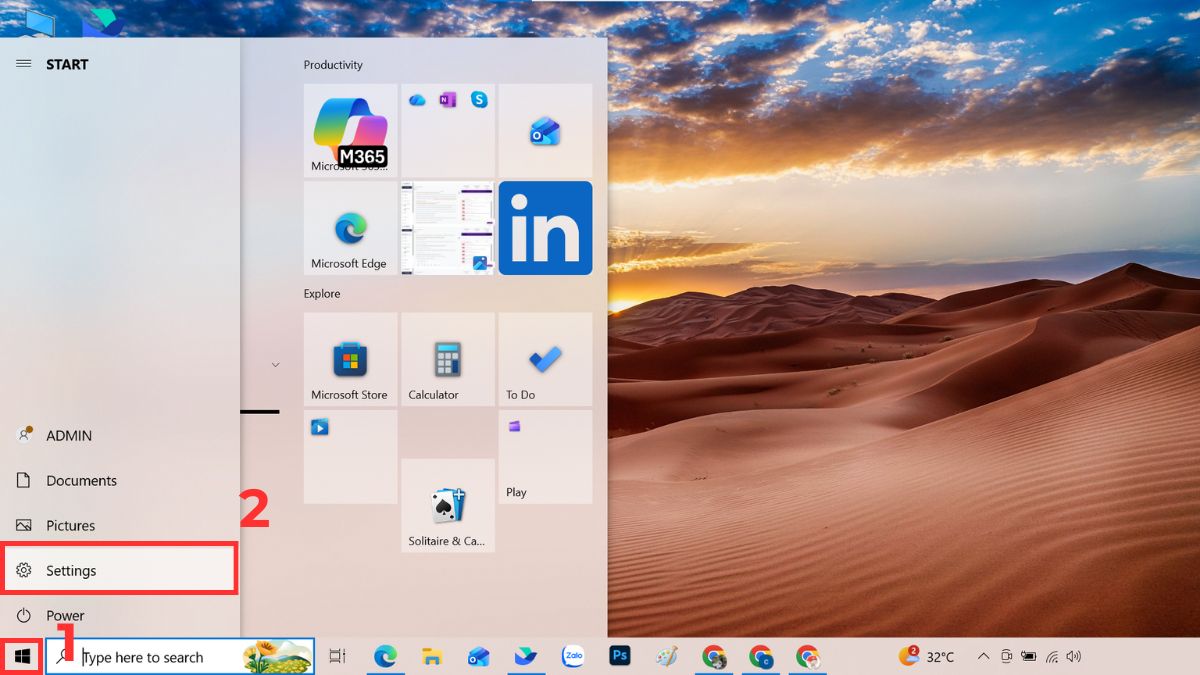Open the Photos live tile showing screenshots

tap(447, 228)
